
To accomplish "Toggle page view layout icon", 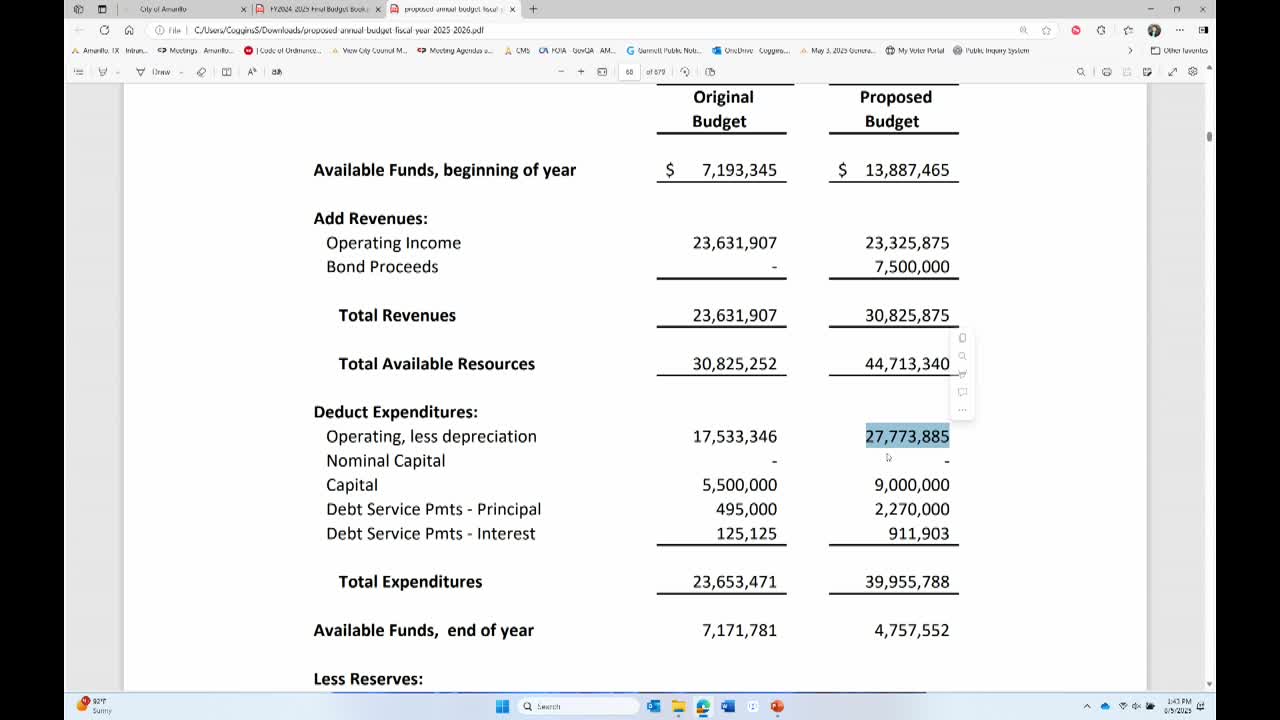I will [x=226, y=72].
